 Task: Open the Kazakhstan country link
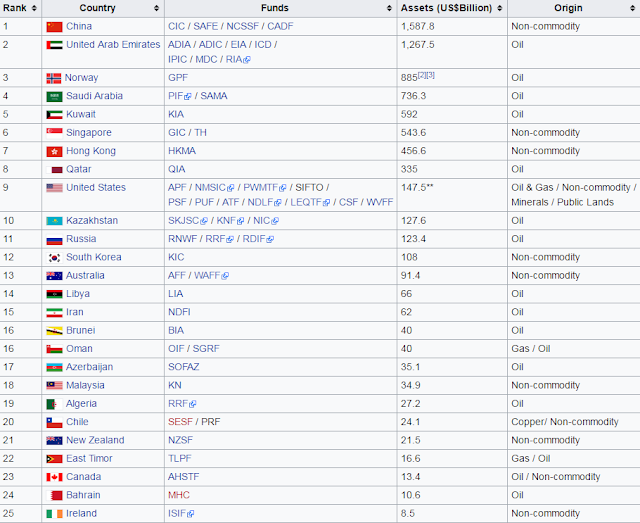[92, 221]
